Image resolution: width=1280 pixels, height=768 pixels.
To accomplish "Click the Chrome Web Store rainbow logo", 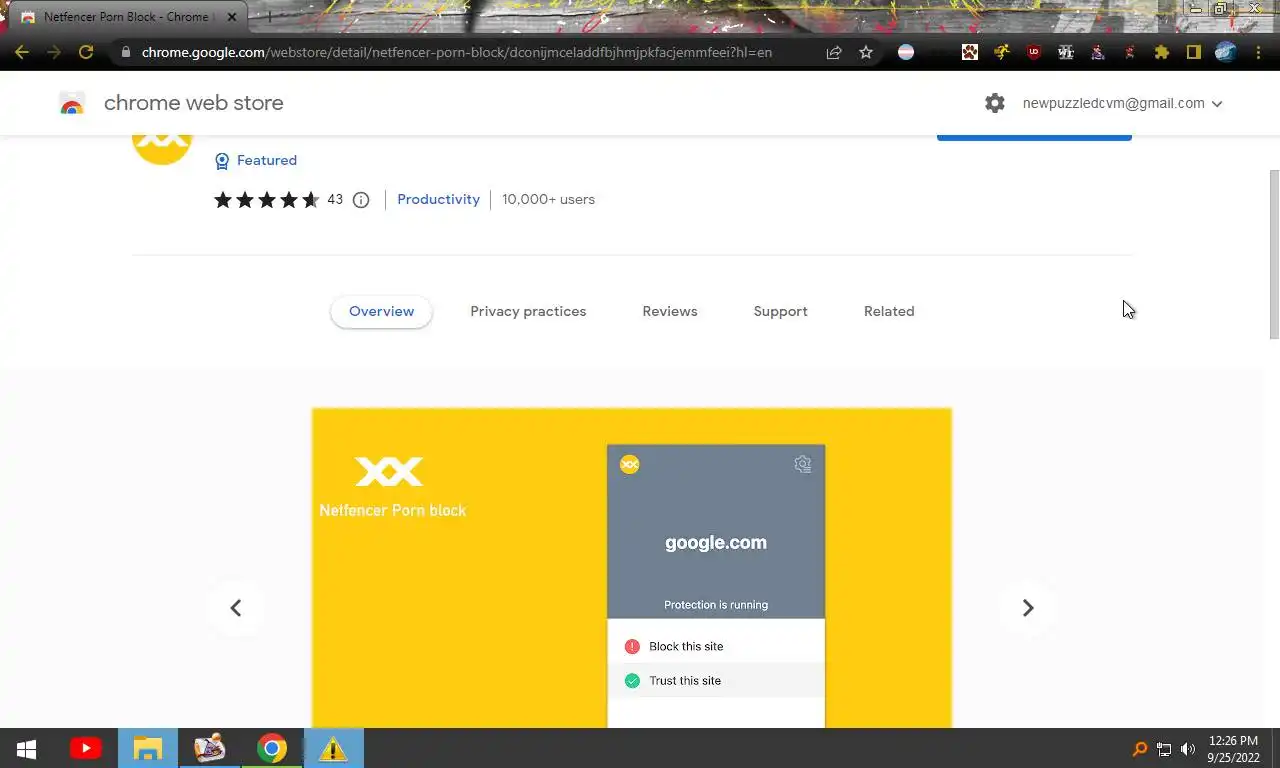I will coord(72,103).
